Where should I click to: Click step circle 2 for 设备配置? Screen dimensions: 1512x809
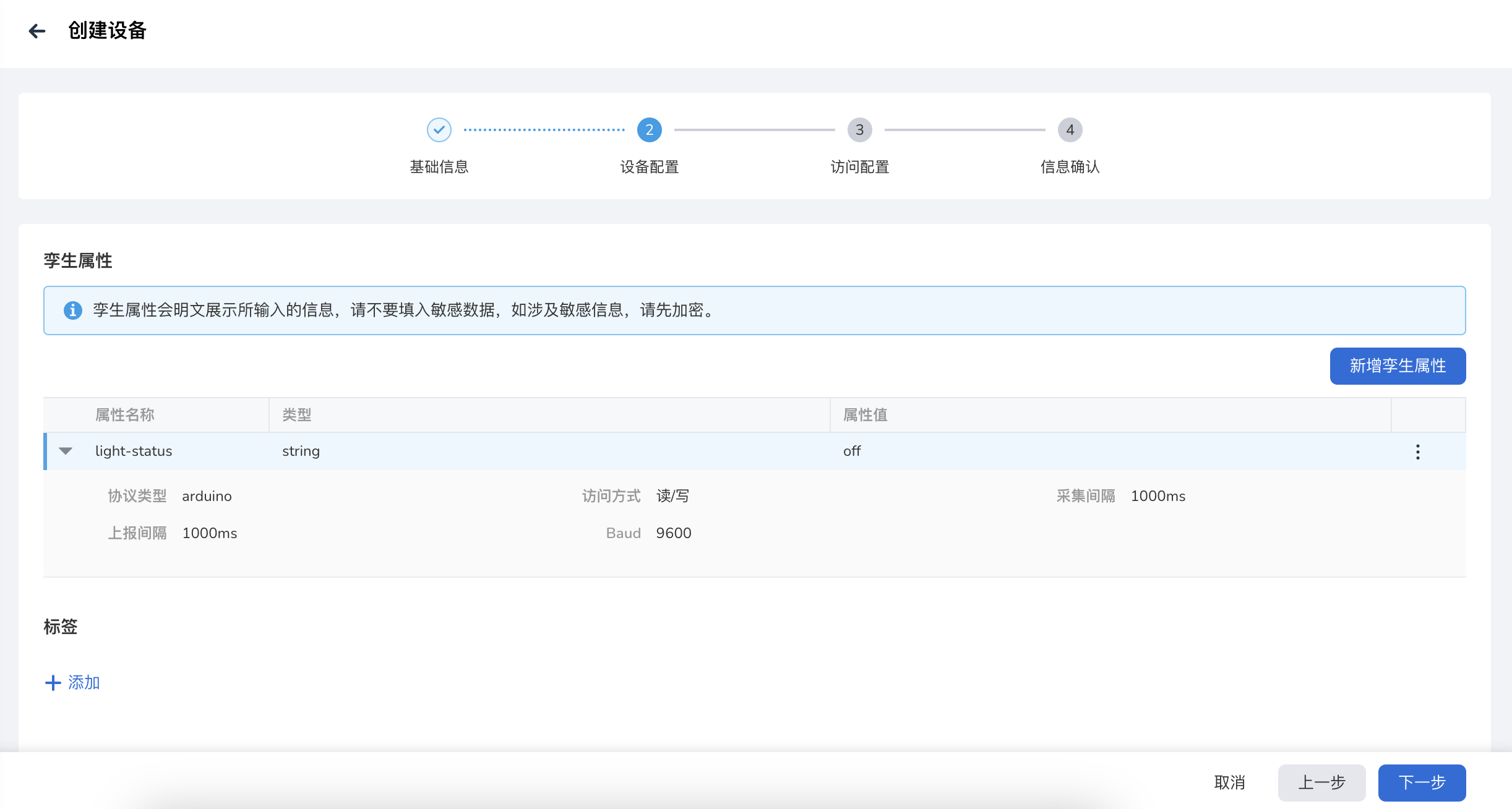coord(649,130)
